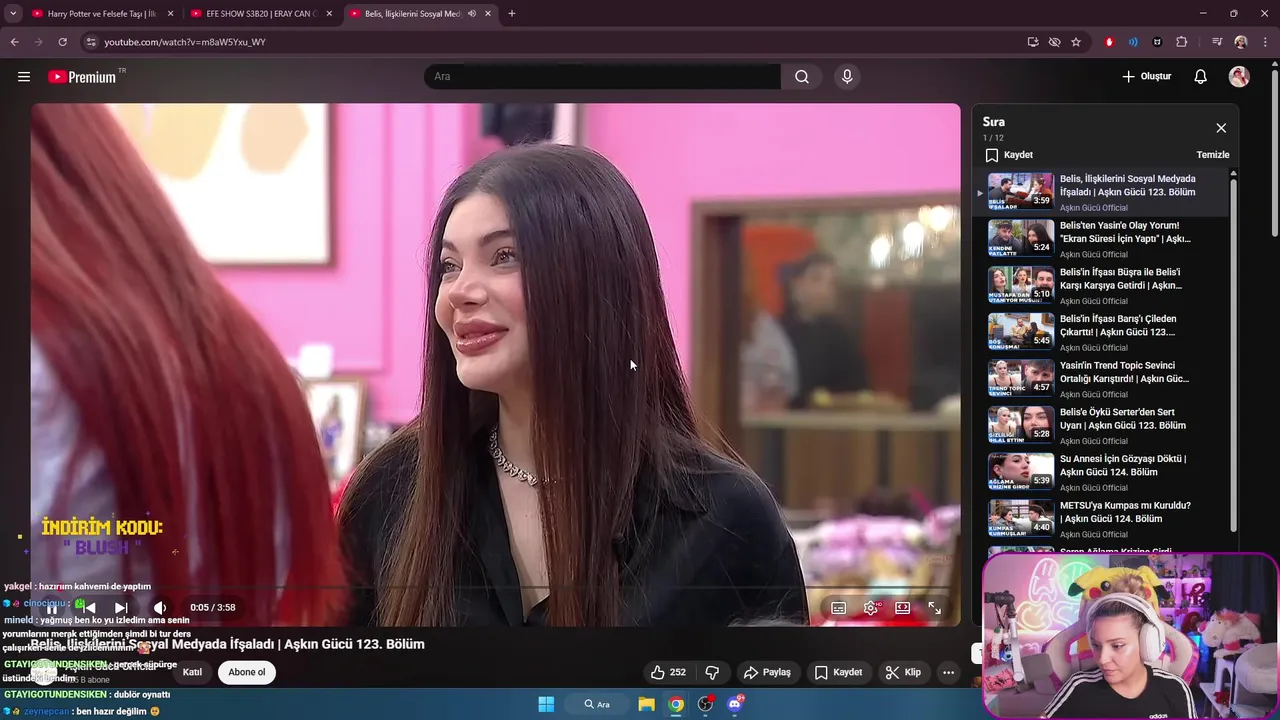Open the tab search dropdown arrow

point(13,14)
